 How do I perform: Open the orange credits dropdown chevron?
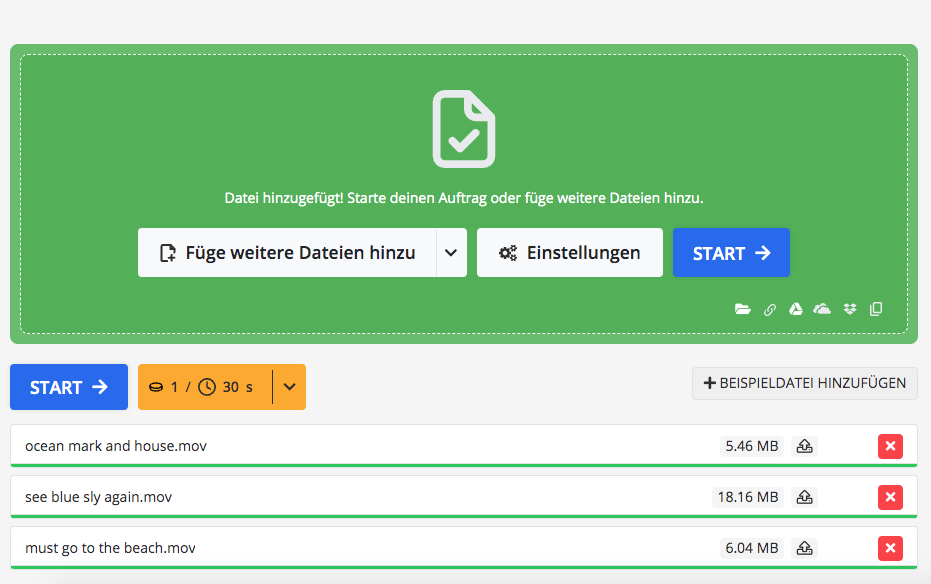[x=289, y=387]
